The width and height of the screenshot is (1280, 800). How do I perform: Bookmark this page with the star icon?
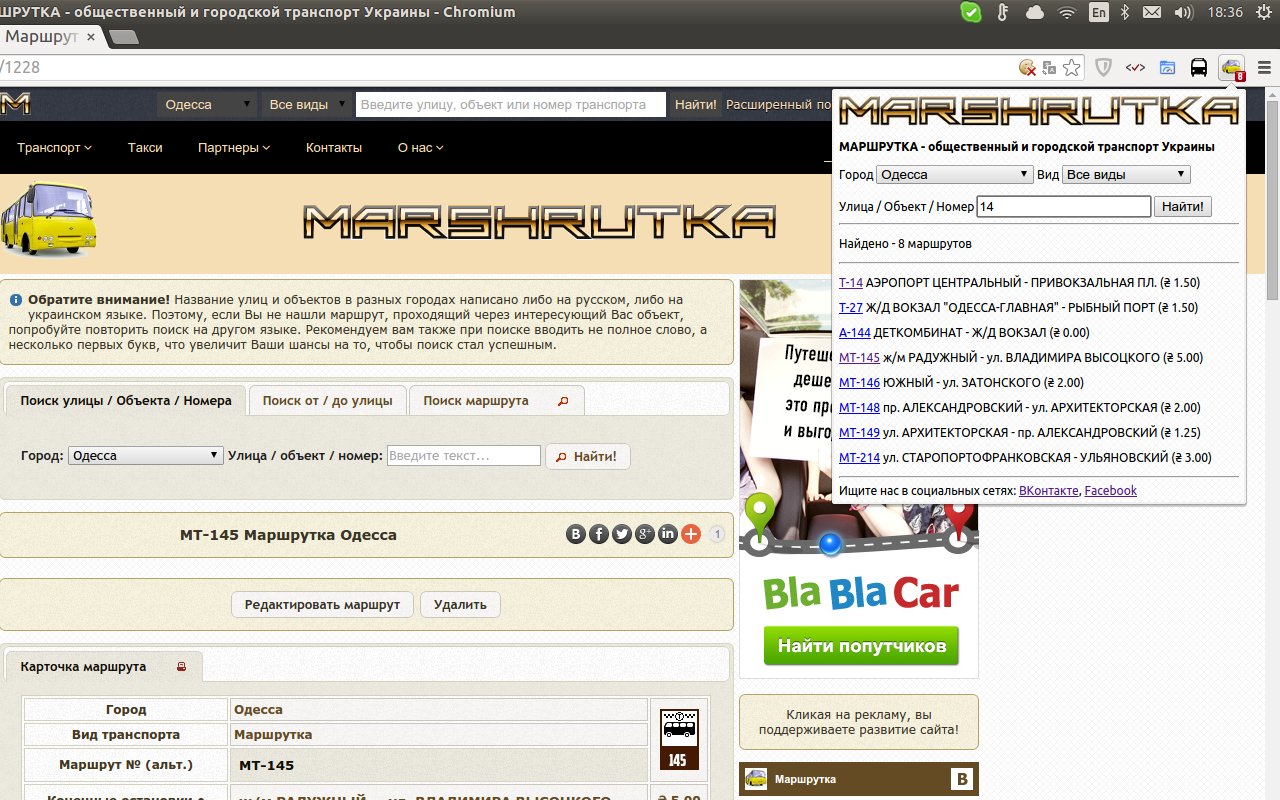coord(1071,68)
